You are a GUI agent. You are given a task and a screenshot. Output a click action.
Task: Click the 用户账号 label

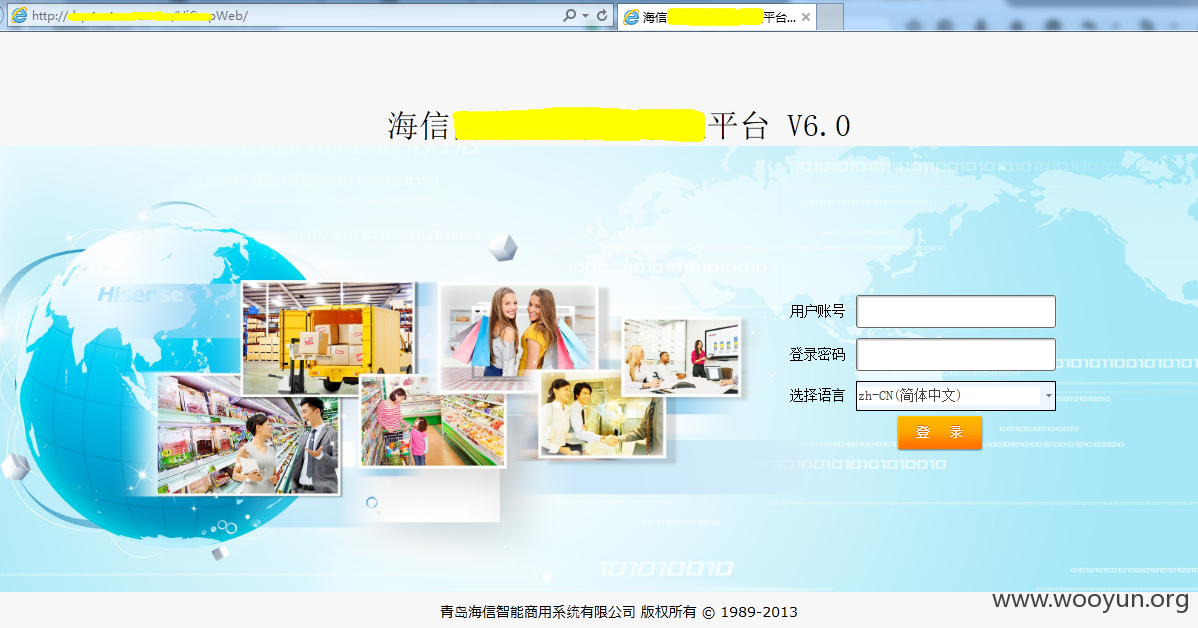pos(817,312)
